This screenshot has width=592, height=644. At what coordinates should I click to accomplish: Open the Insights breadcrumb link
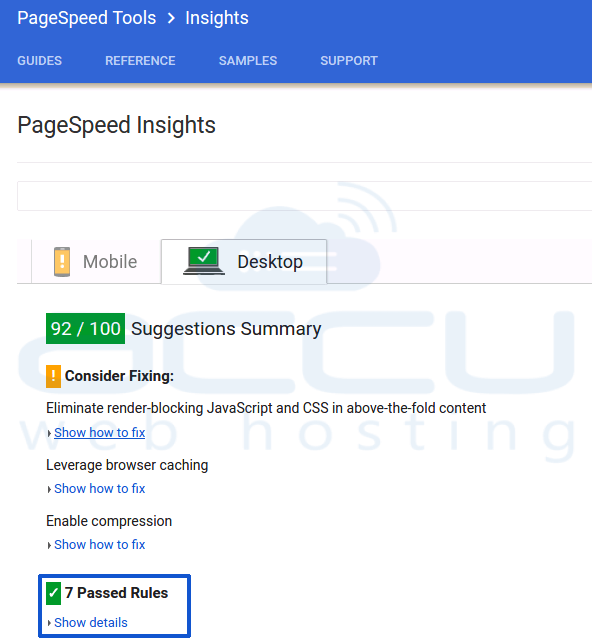(217, 18)
